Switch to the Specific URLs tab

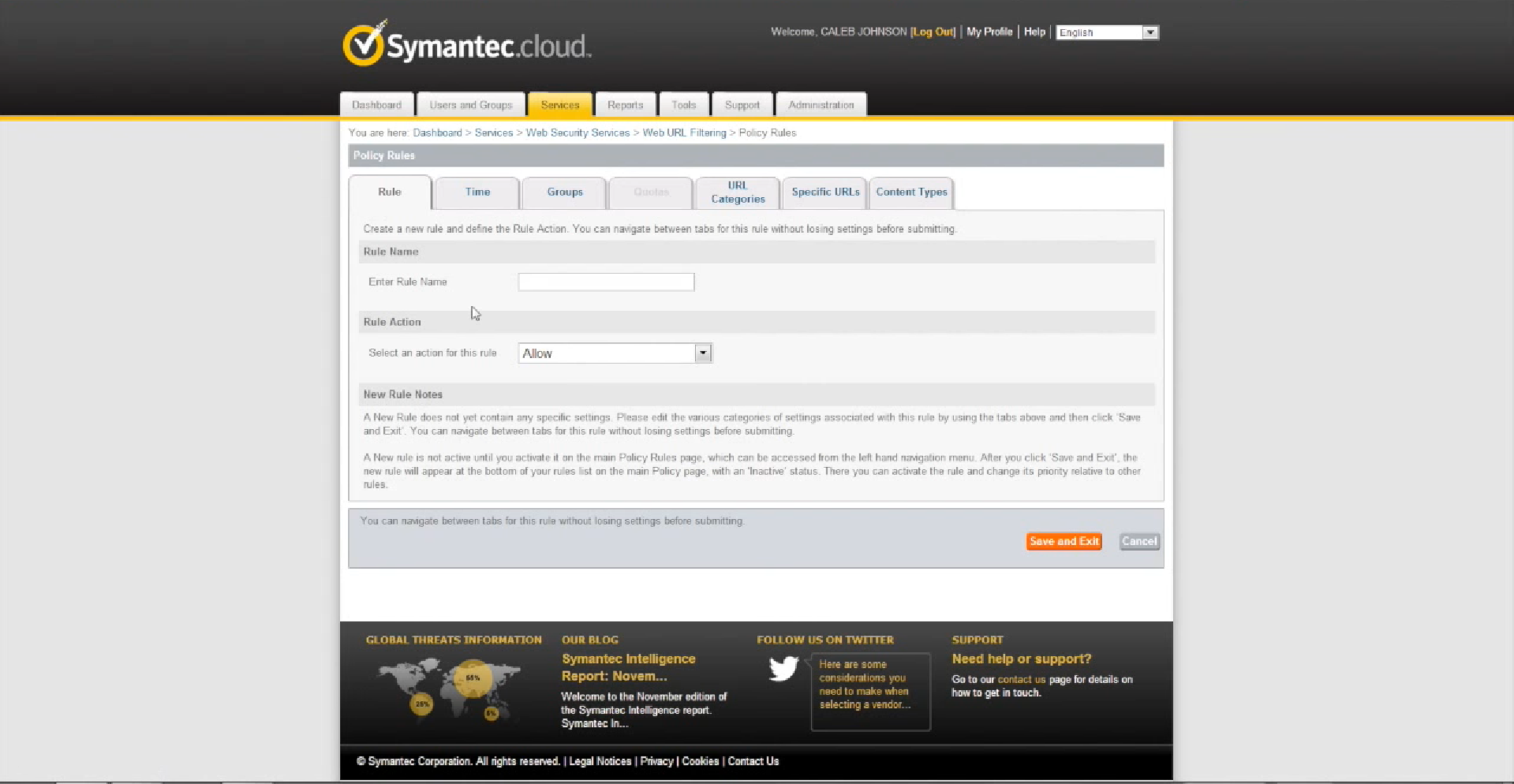click(825, 192)
